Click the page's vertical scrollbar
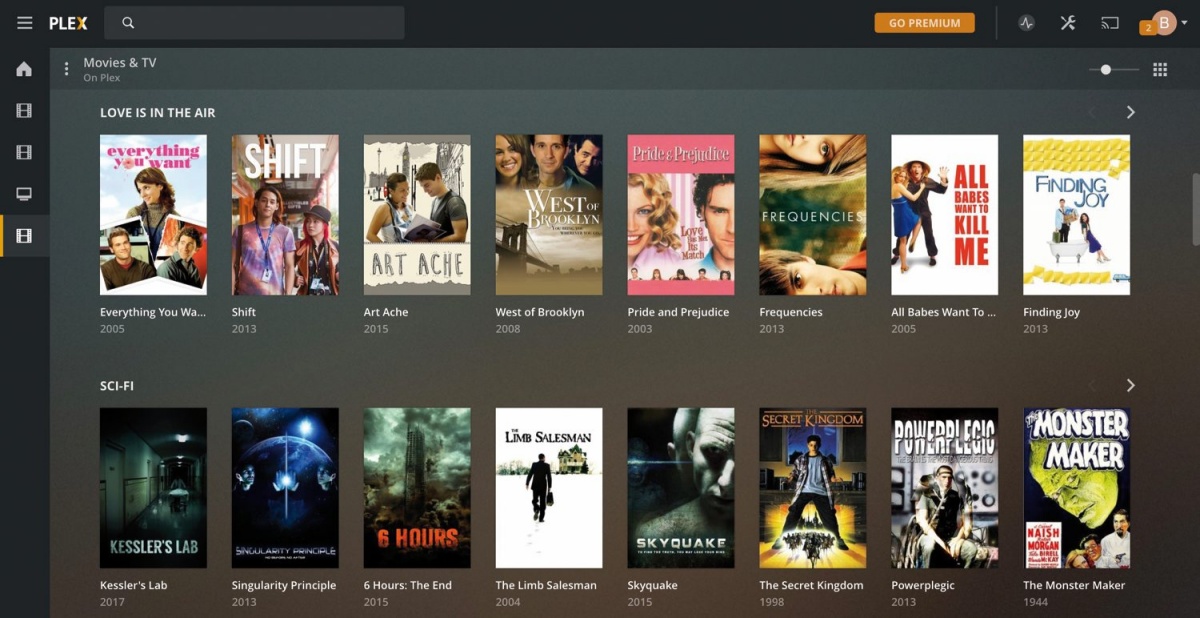 (x=1196, y=209)
